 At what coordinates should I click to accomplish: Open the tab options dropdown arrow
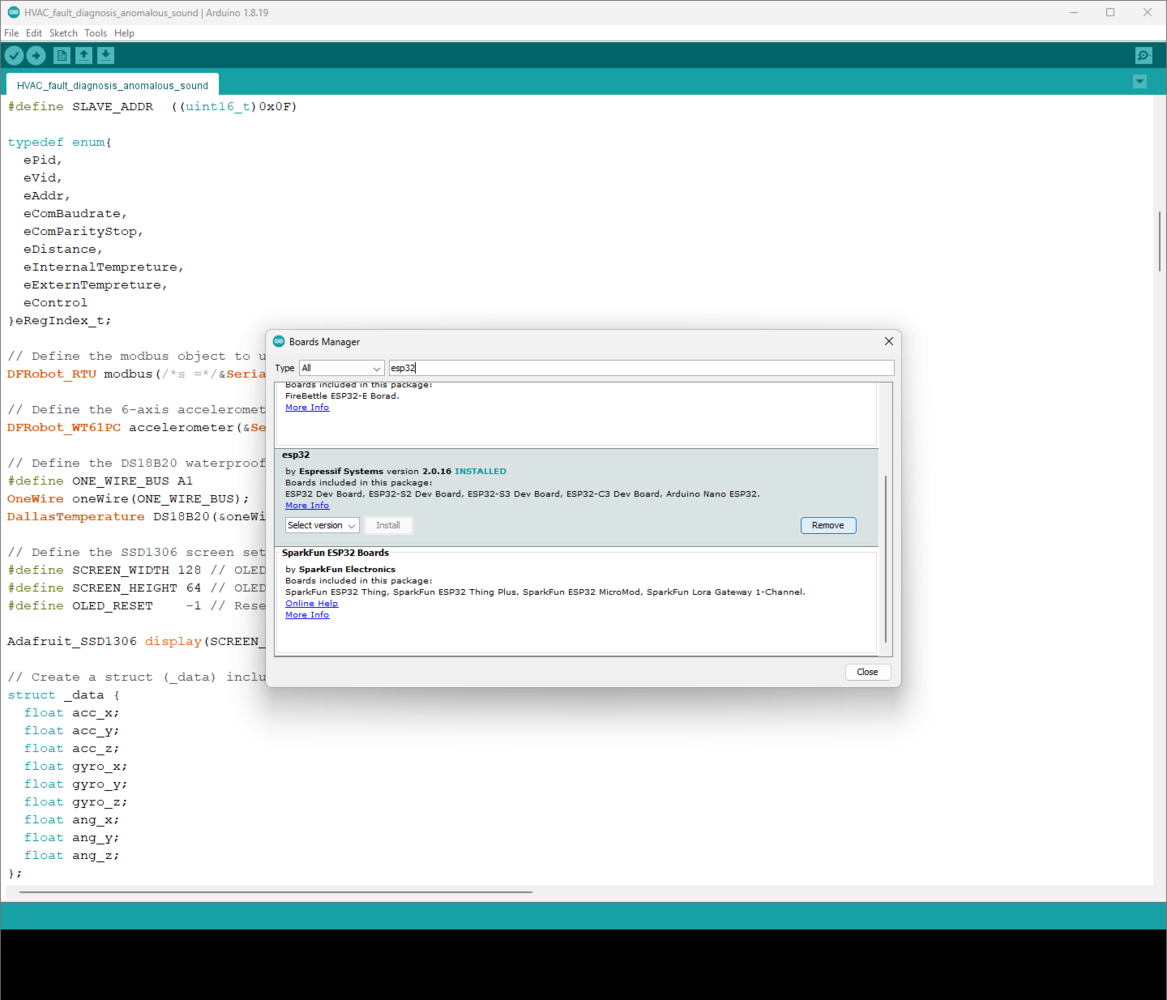pos(1139,82)
